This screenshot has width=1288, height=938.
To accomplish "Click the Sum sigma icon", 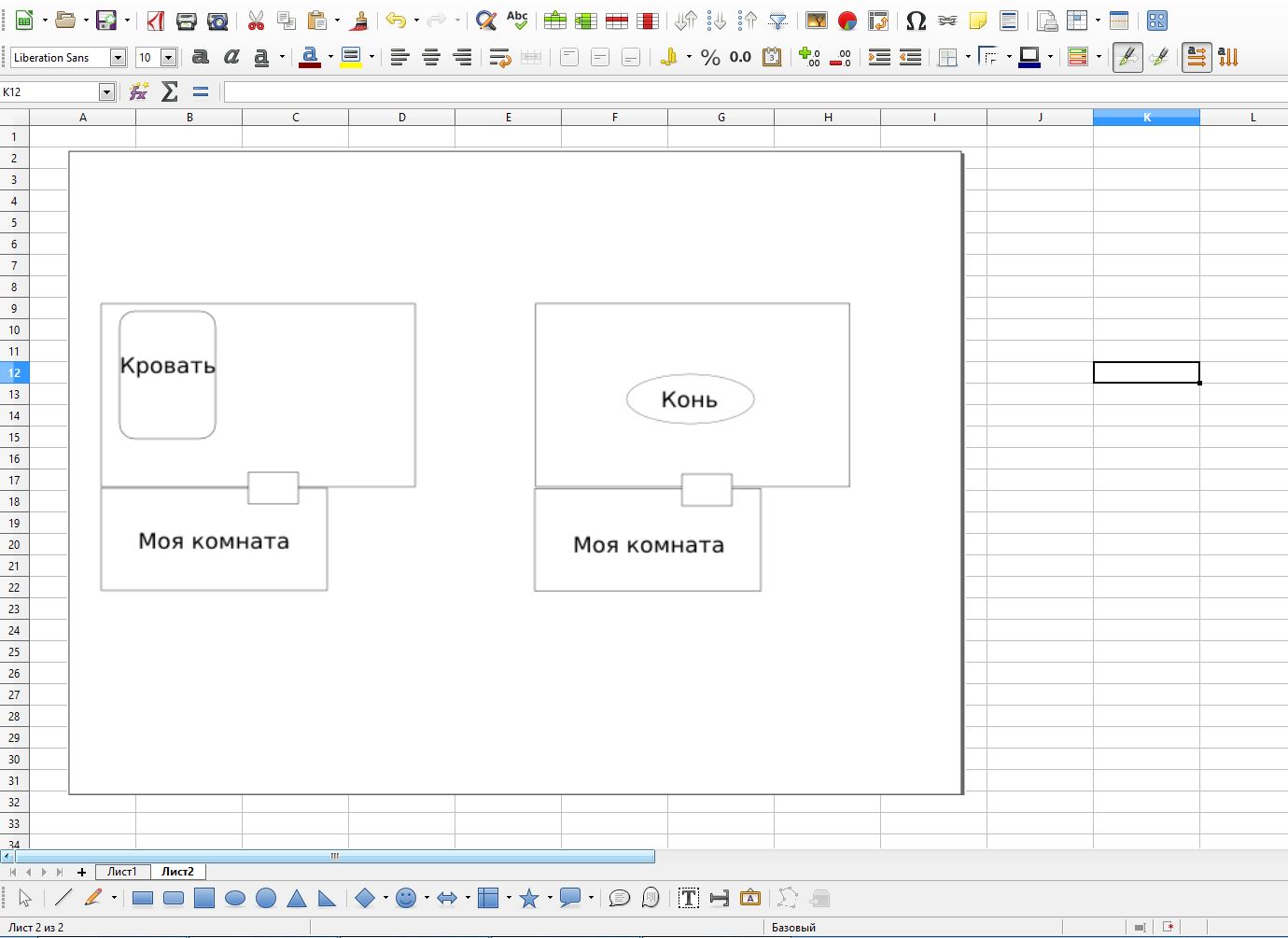I will point(169,91).
